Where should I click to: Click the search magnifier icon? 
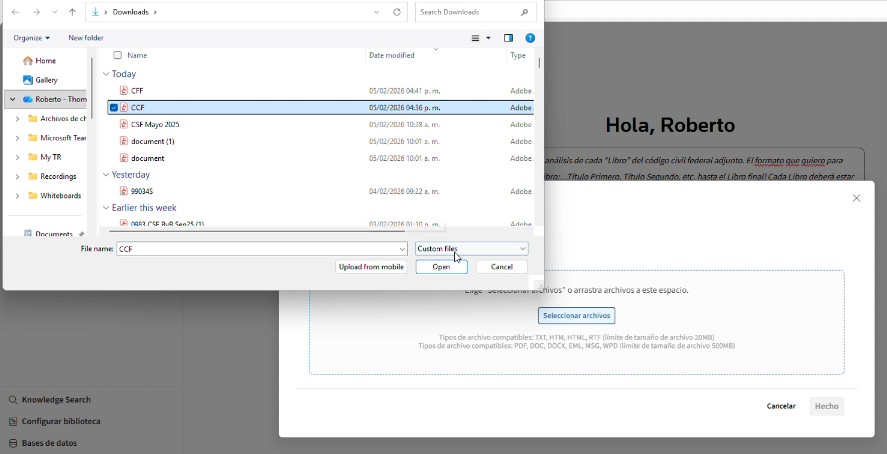tap(524, 12)
